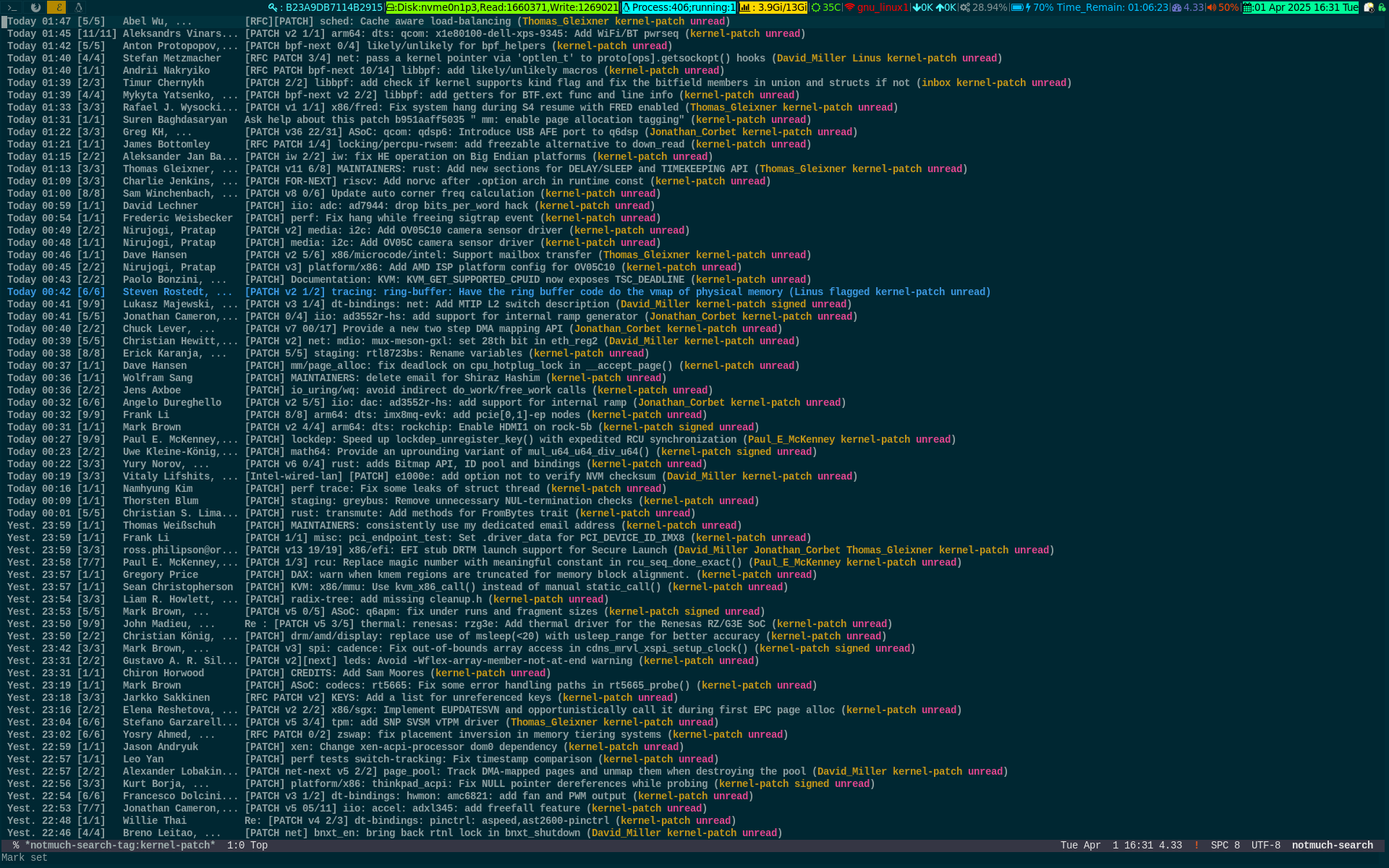Image resolution: width=1389 pixels, height=868 pixels.
Task: Click the UTF-8 encoding indicator in mode line
Action: [x=1265, y=845]
